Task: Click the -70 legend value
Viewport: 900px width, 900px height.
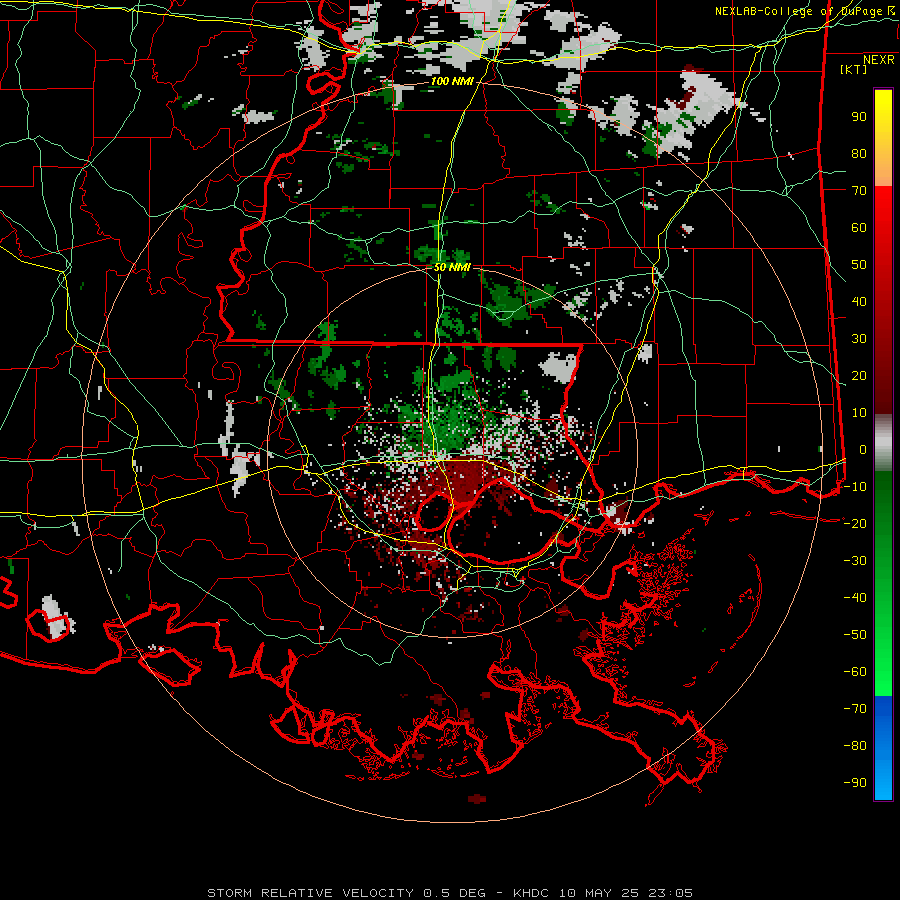Action: pyautogui.click(x=855, y=709)
